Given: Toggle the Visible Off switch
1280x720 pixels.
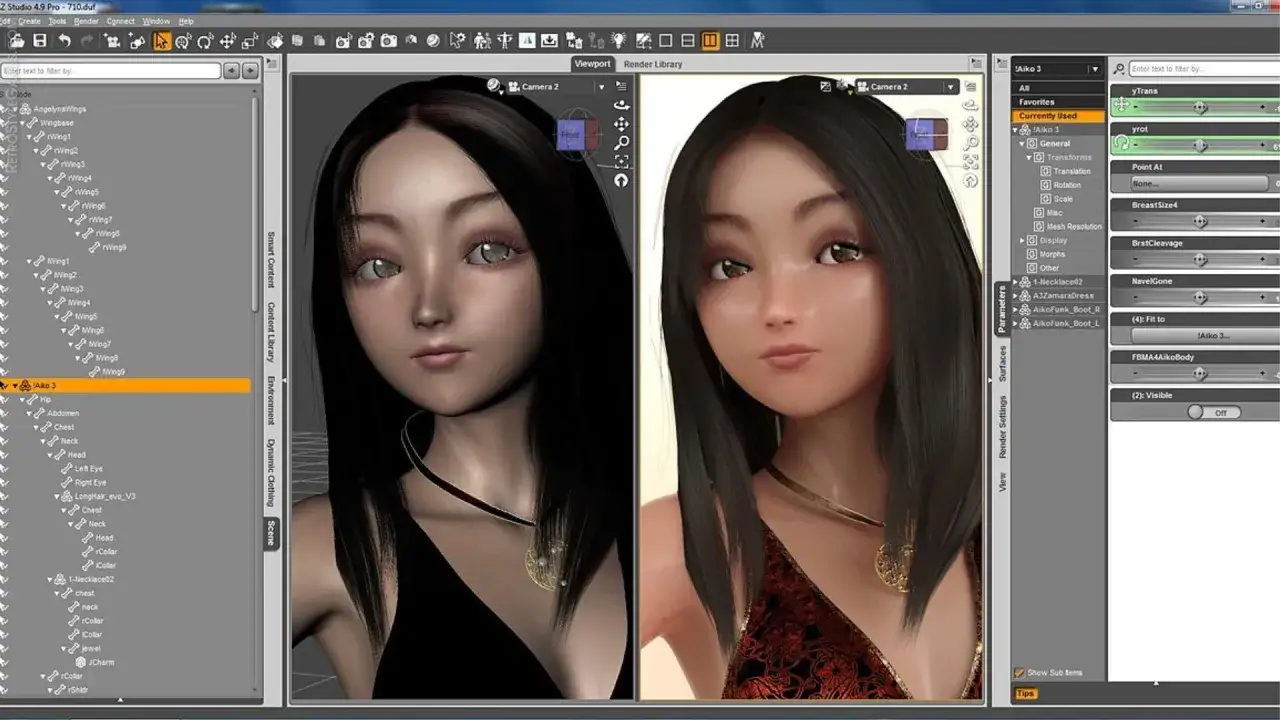Looking at the screenshot, I should 1214,412.
